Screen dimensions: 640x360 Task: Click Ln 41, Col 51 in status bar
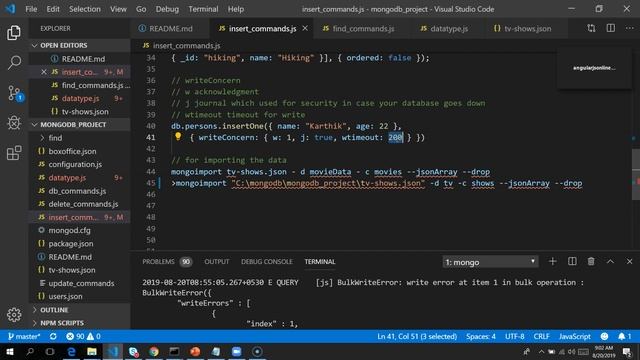417,336
